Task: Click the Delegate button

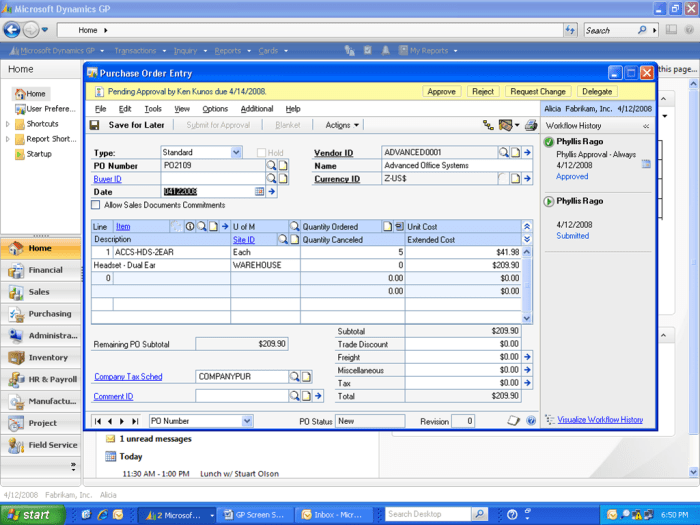Action: point(597,92)
